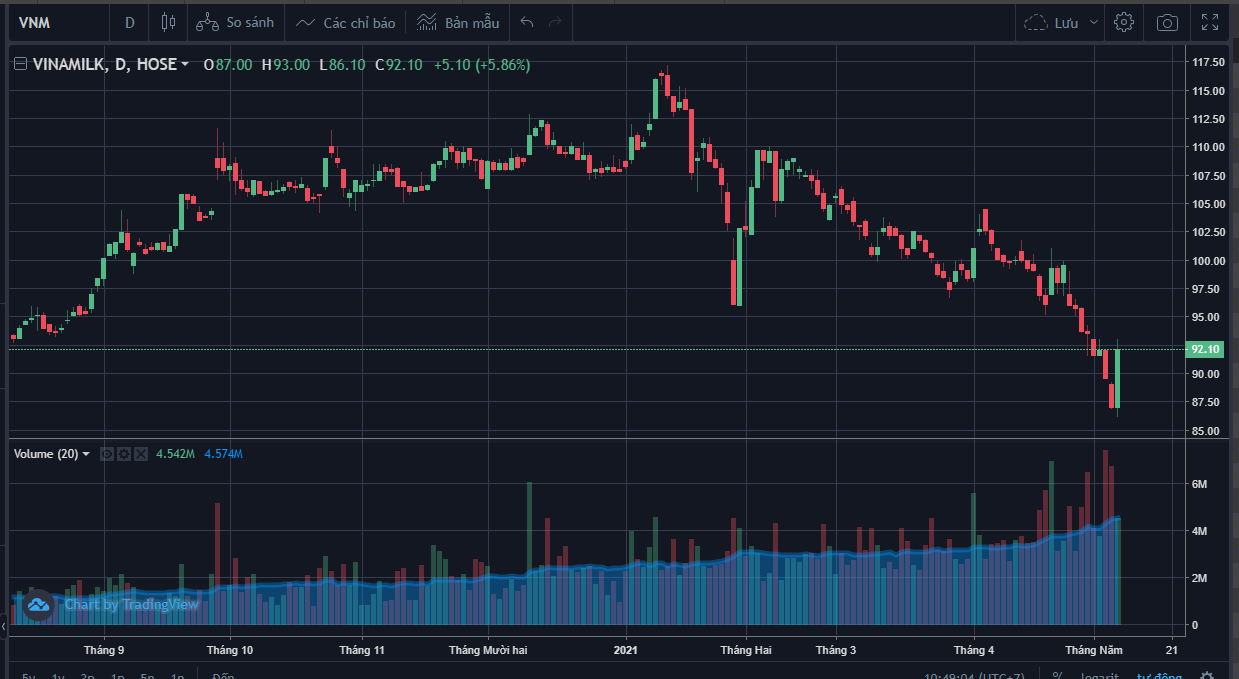Screen dimensions: 1239x679
Task: Redo the chart action
Action: click(x=555, y=22)
